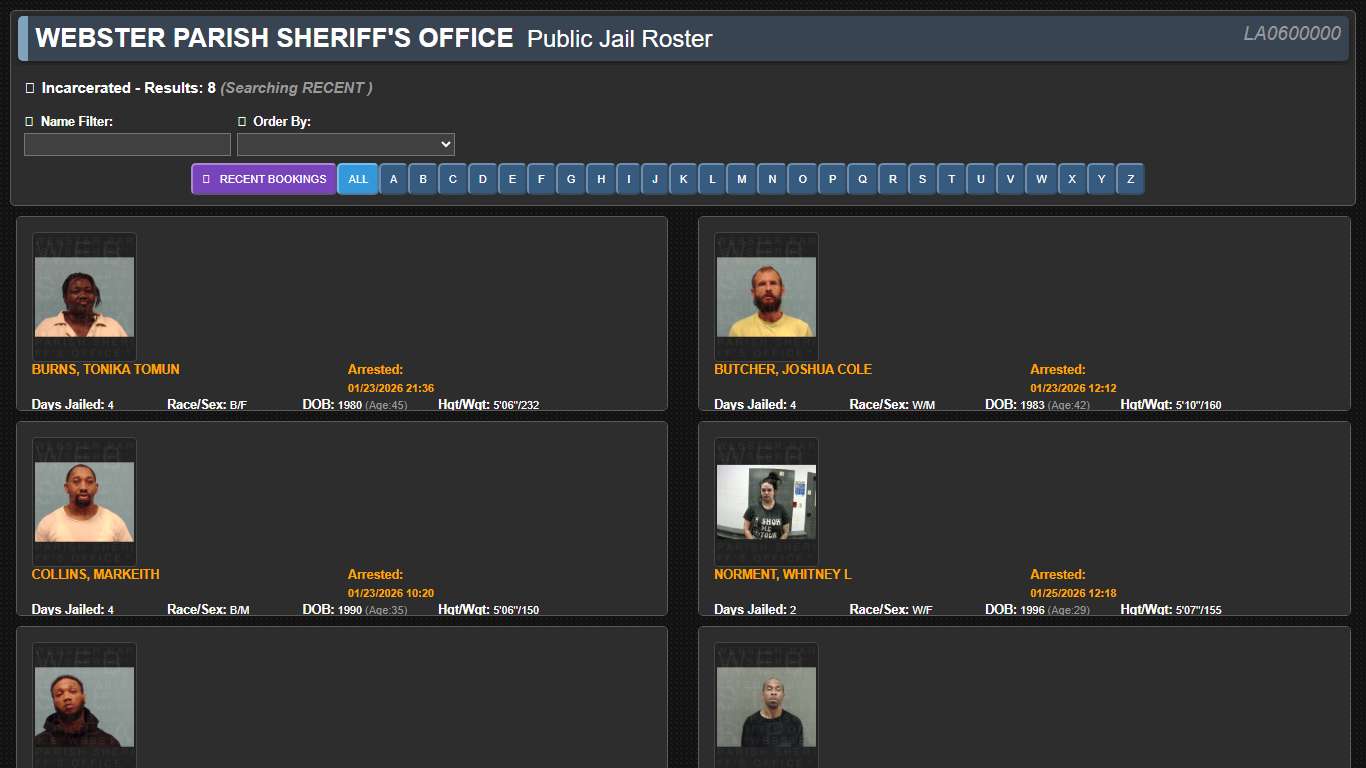
Task: Filter roster by letter M
Action: coord(742,179)
